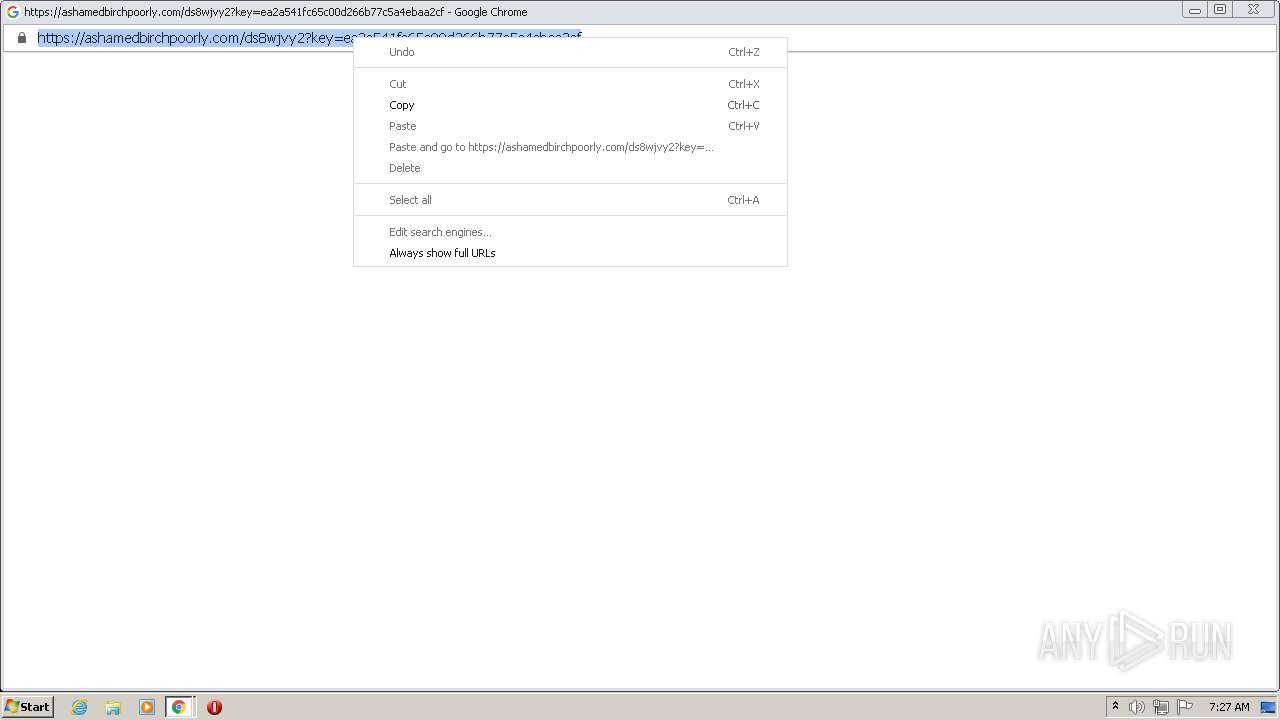Viewport: 1280px width, 720px height.
Task: Click the Show desktop button
Action: (1269, 707)
